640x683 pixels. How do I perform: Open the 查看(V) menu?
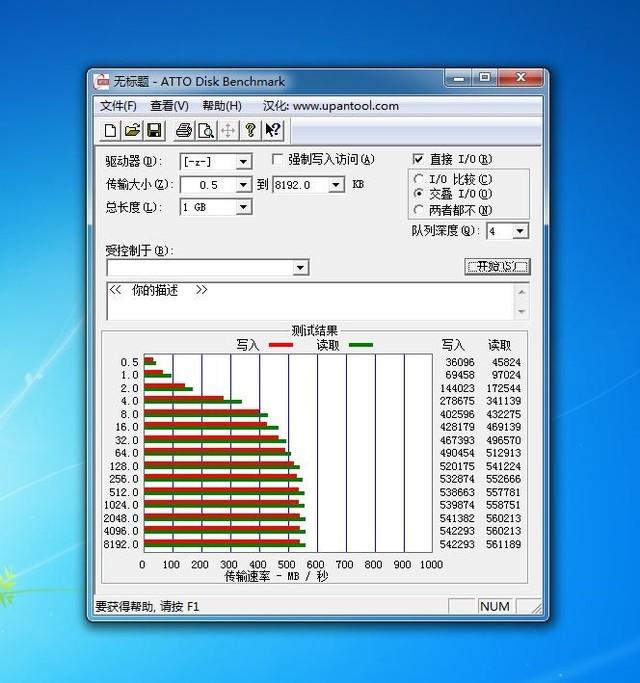169,106
